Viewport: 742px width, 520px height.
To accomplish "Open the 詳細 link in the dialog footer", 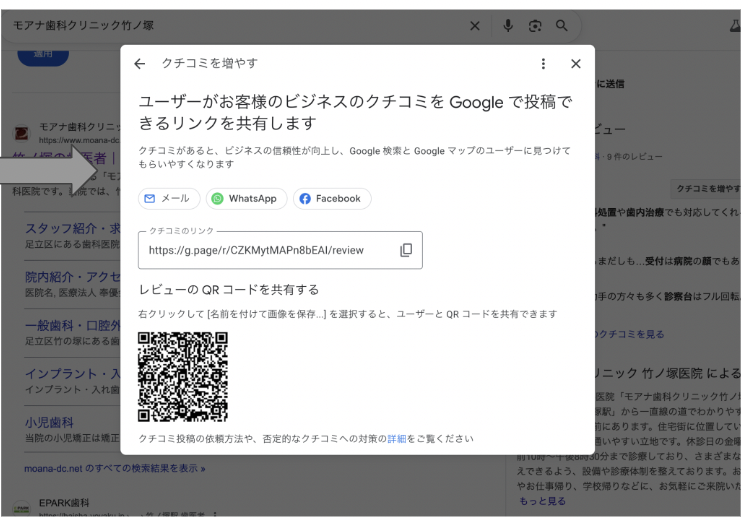I will (x=397, y=439).
